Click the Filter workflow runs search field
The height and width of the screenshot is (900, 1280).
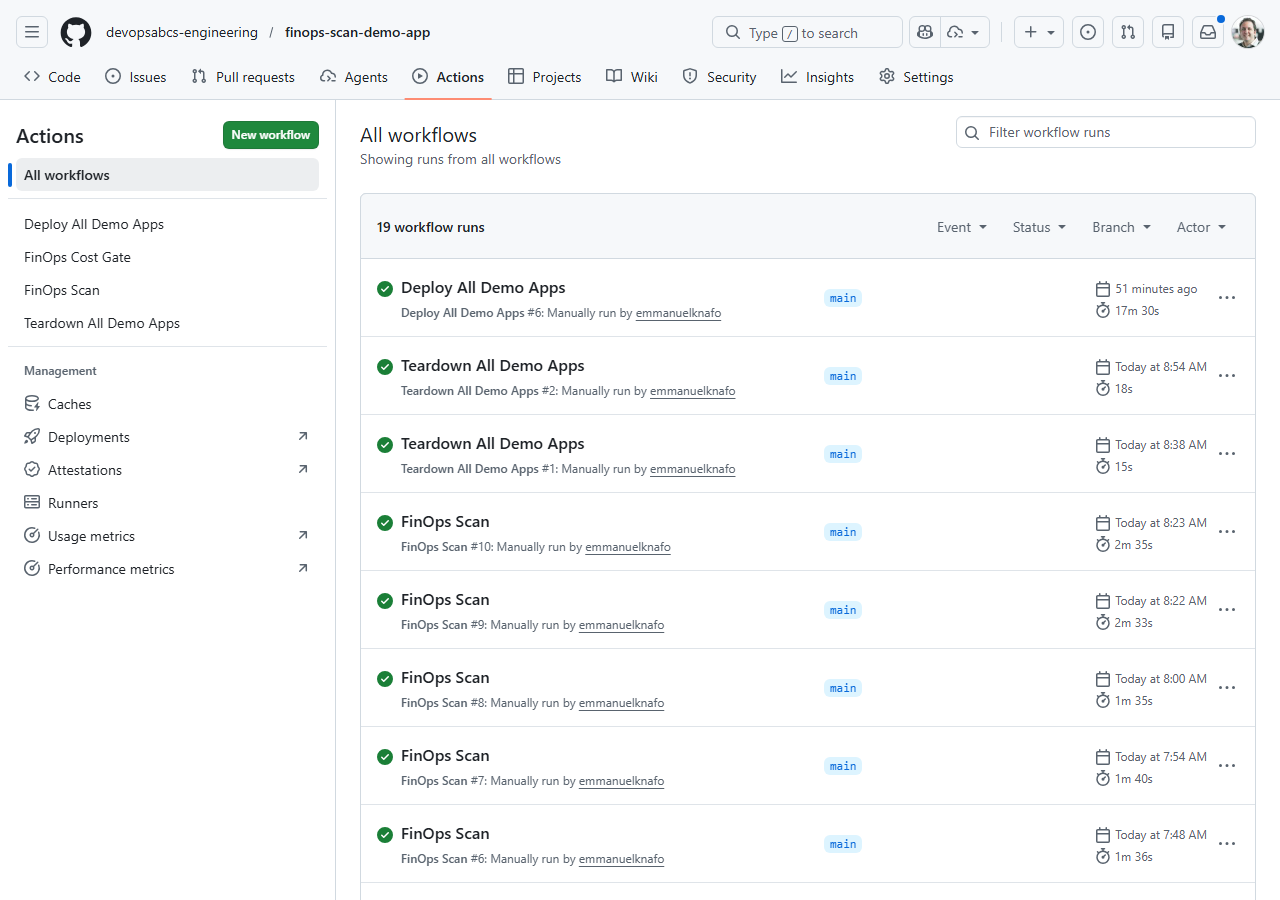[1105, 131]
